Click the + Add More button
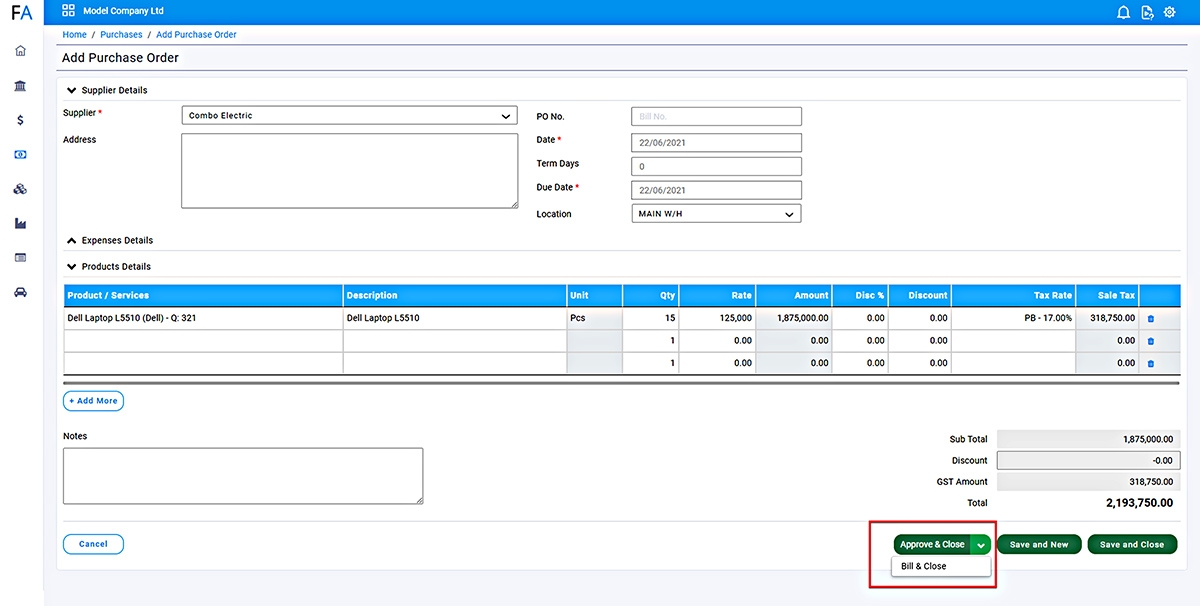1200x606 pixels. pos(93,401)
